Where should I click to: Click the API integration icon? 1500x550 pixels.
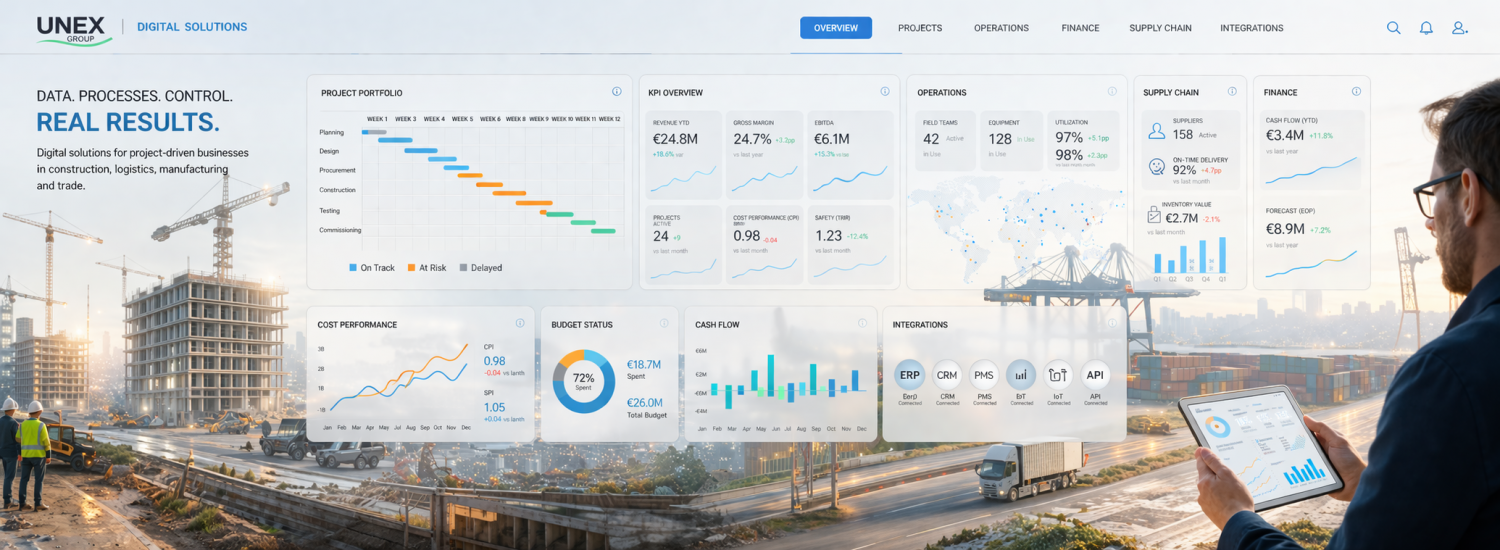pyautogui.click(x=1096, y=376)
